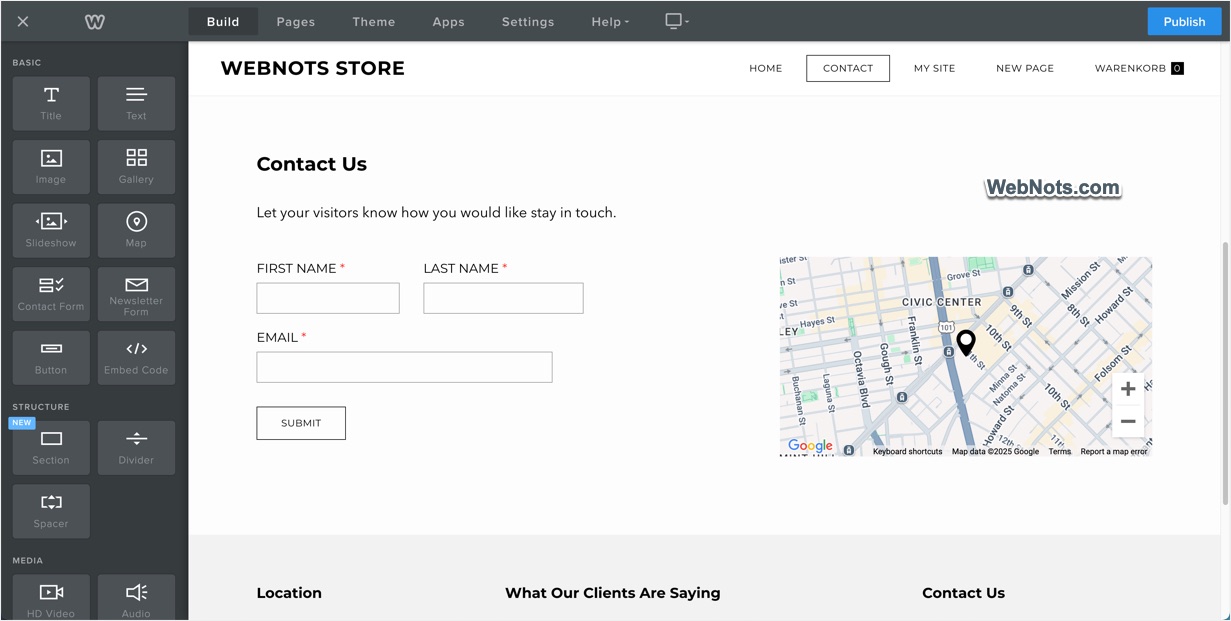Click the footer Contact Us heading
Screen dimensions: 1231x621
tap(963, 593)
